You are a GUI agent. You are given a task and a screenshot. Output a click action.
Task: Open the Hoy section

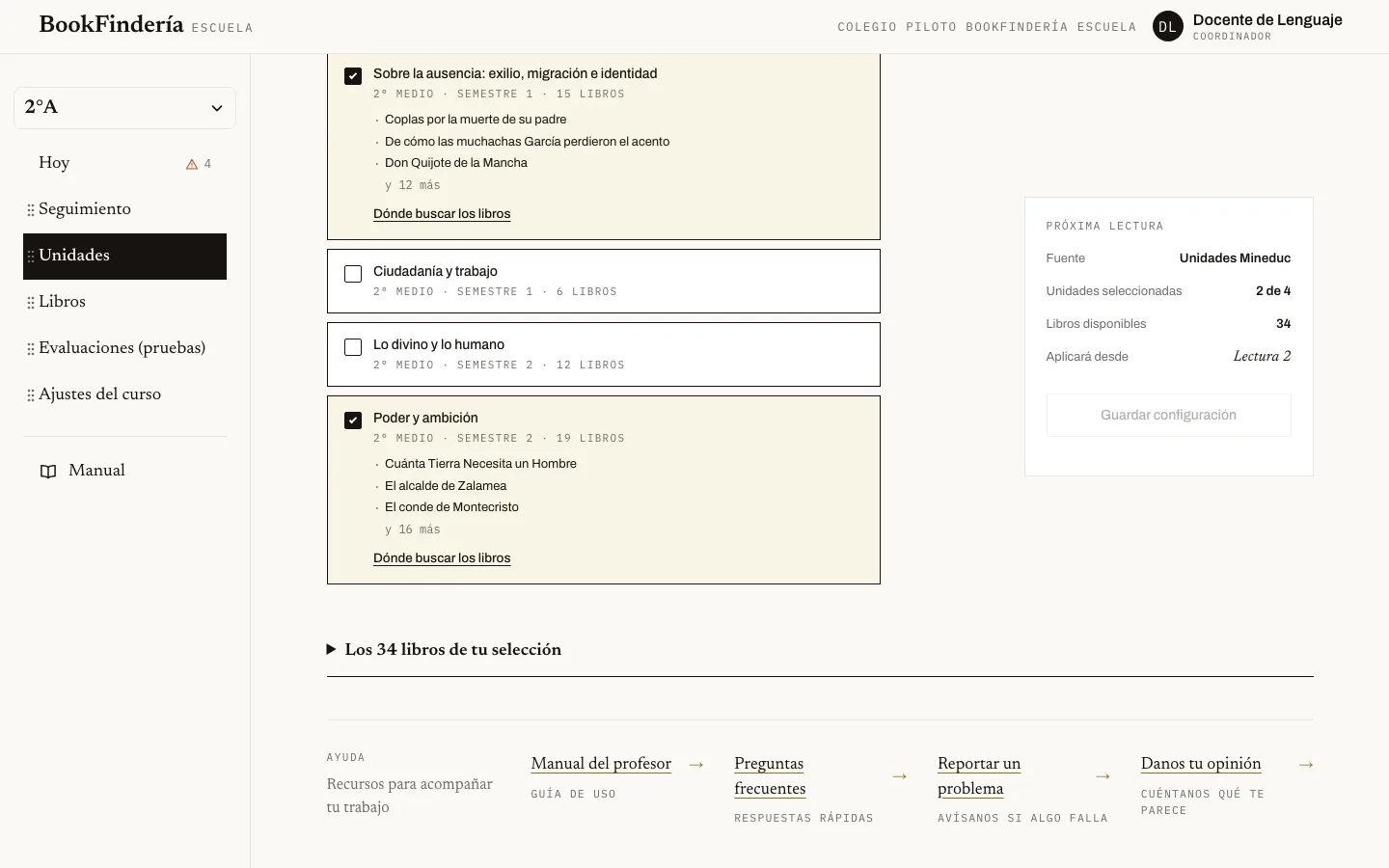point(124,163)
